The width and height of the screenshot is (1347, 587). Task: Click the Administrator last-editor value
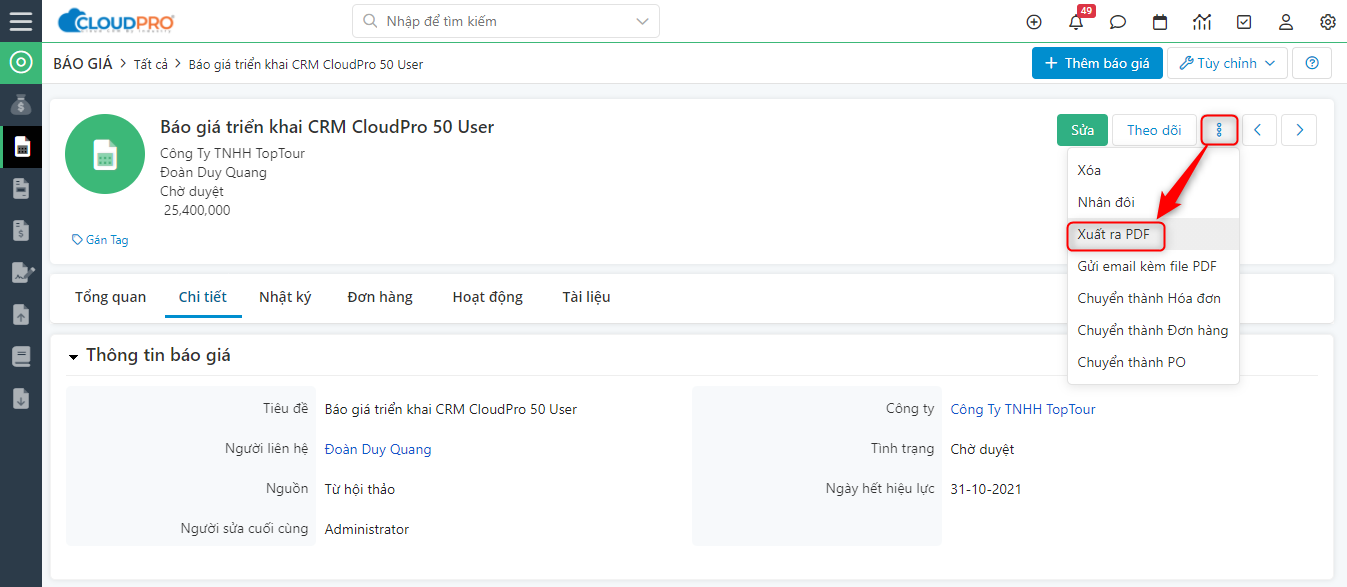[x=367, y=529]
